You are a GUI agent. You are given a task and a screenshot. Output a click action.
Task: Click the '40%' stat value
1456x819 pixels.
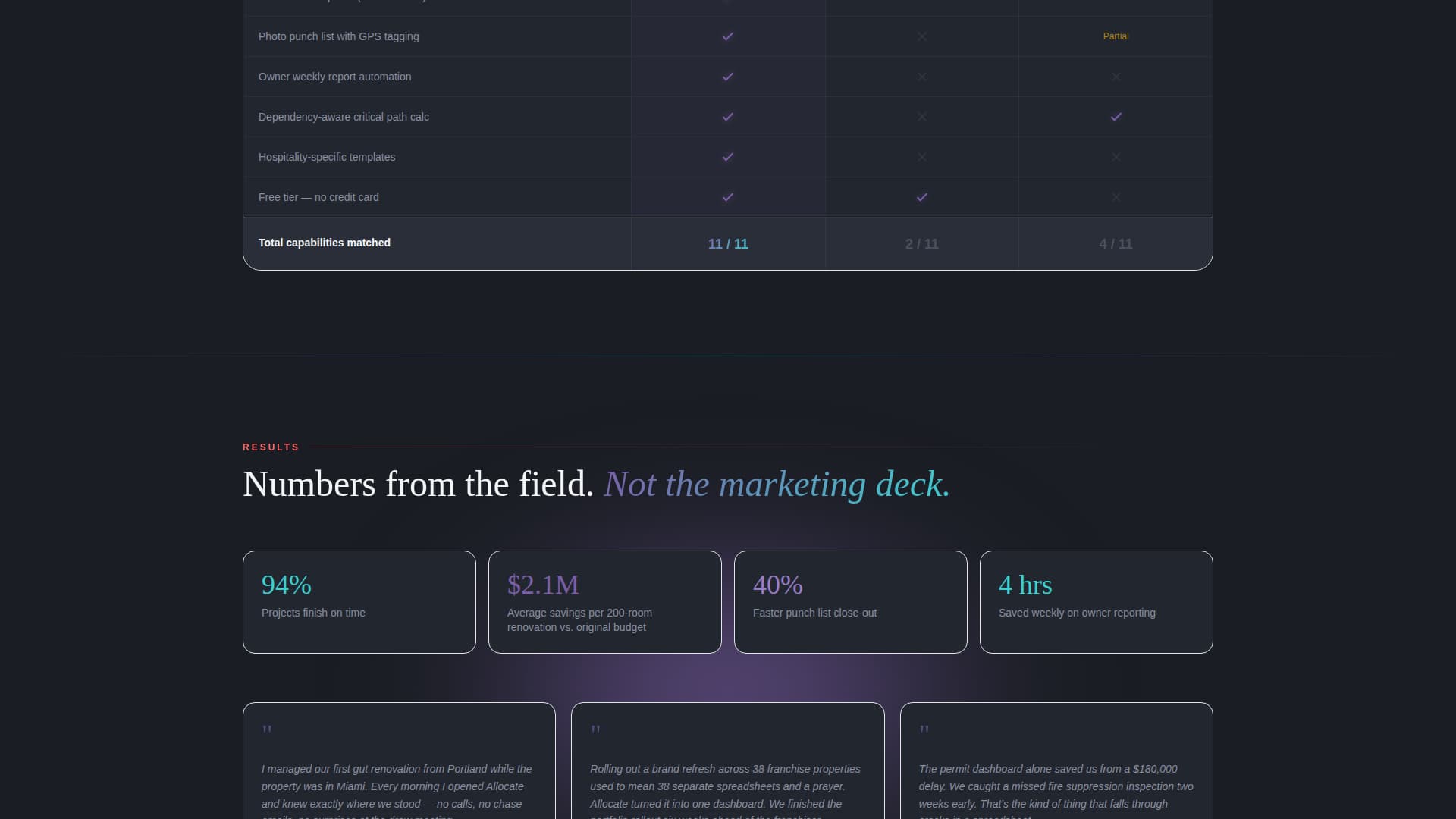[x=778, y=585]
